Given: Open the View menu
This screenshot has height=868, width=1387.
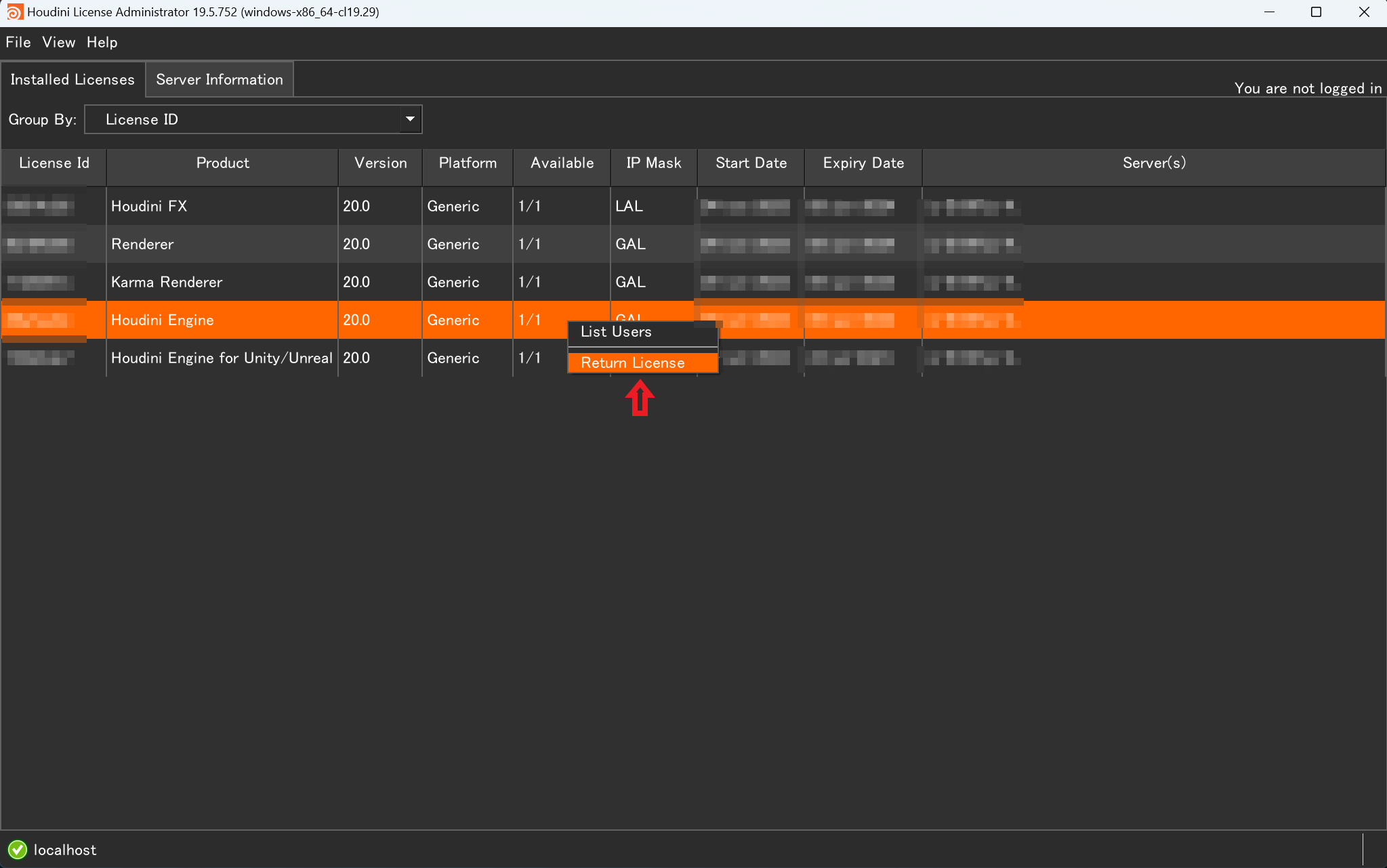Looking at the screenshot, I should (59, 42).
